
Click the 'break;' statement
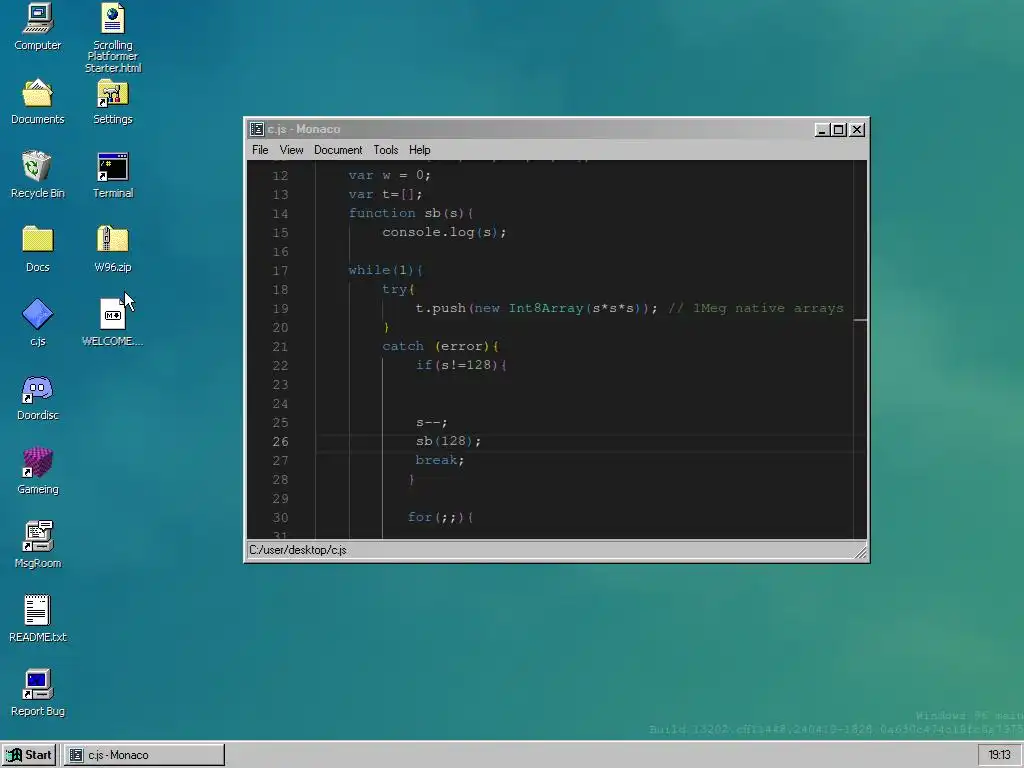click(x=440, y=460)
